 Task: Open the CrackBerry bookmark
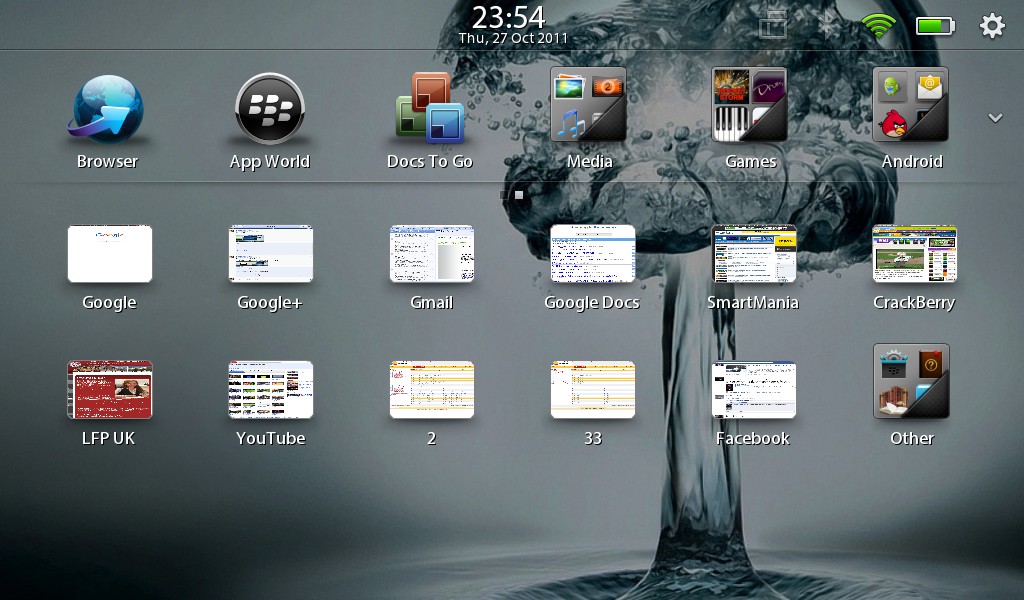point(914,253)
